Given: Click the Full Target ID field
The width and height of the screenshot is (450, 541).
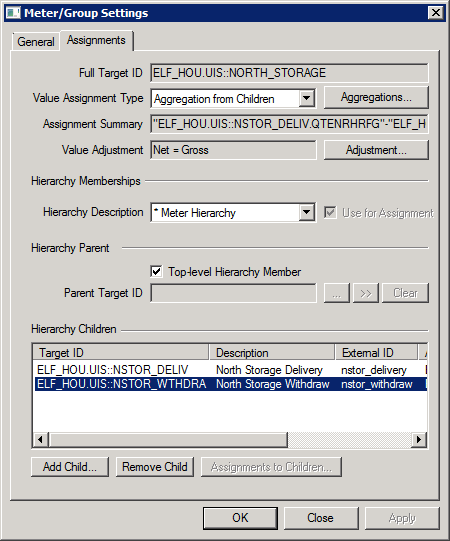Looking at the screenshot, I should coord(289,73).
